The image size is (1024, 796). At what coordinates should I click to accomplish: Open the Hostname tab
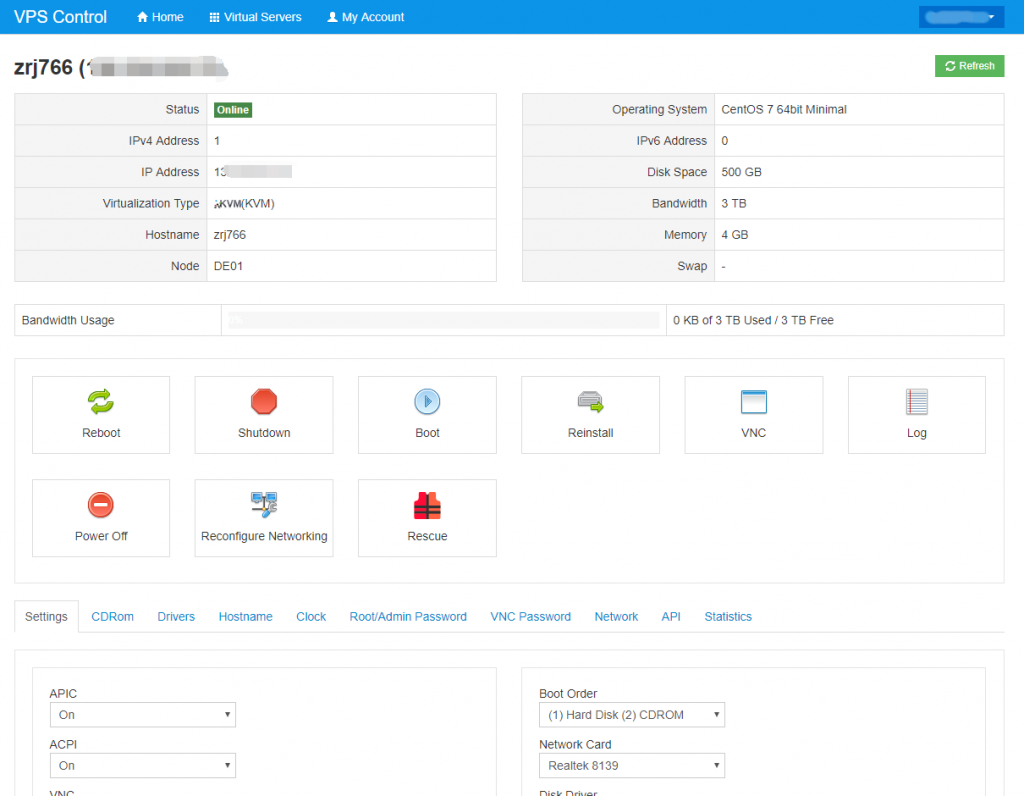click(246, 616)
